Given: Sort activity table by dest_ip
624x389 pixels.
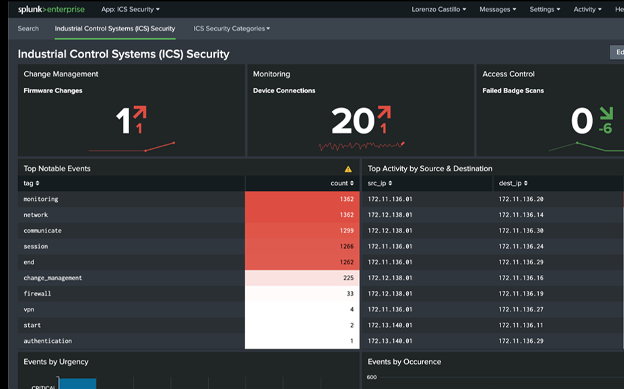Looking at the screenshot, I should [x=513, y=183].
